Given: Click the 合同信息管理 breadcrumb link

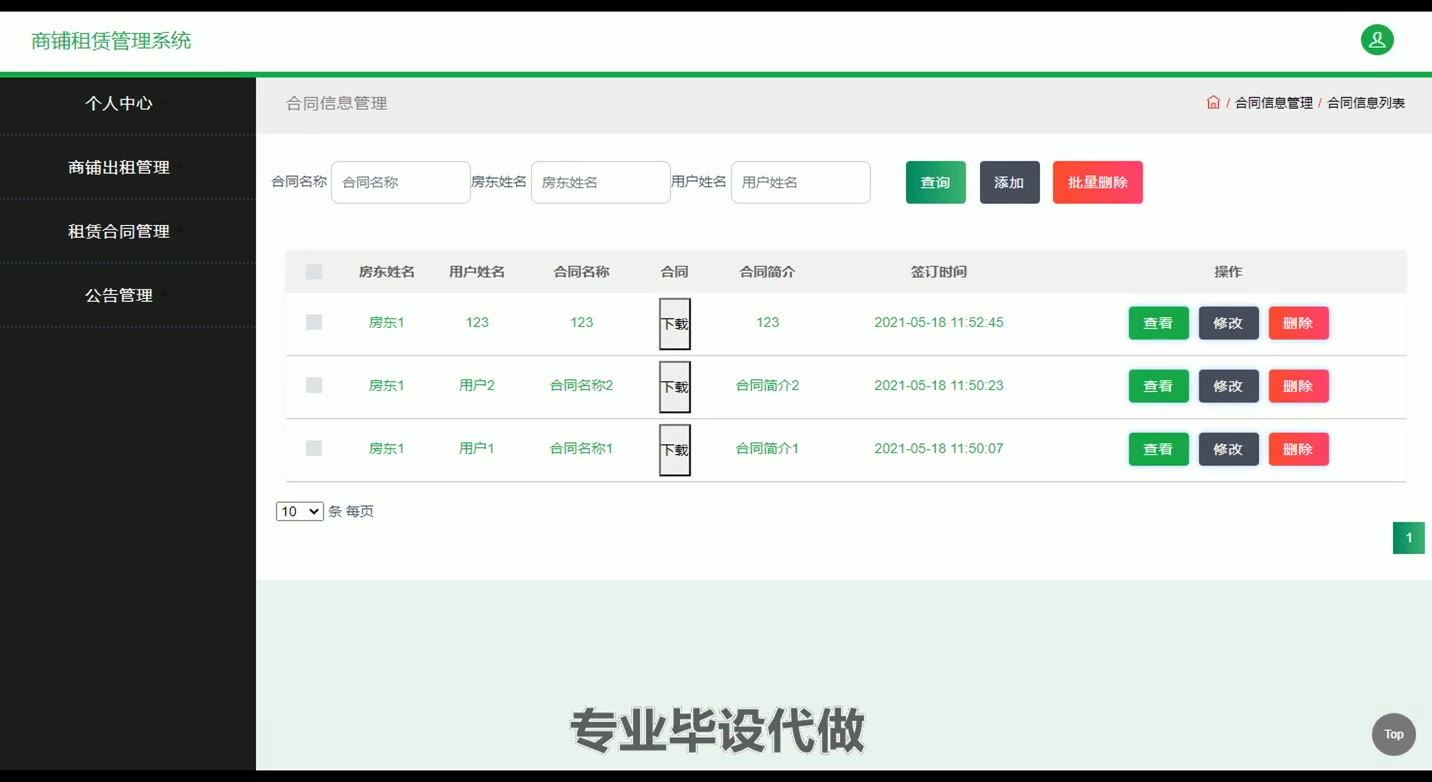Looking at the screenshot, I should point(1274,103).
